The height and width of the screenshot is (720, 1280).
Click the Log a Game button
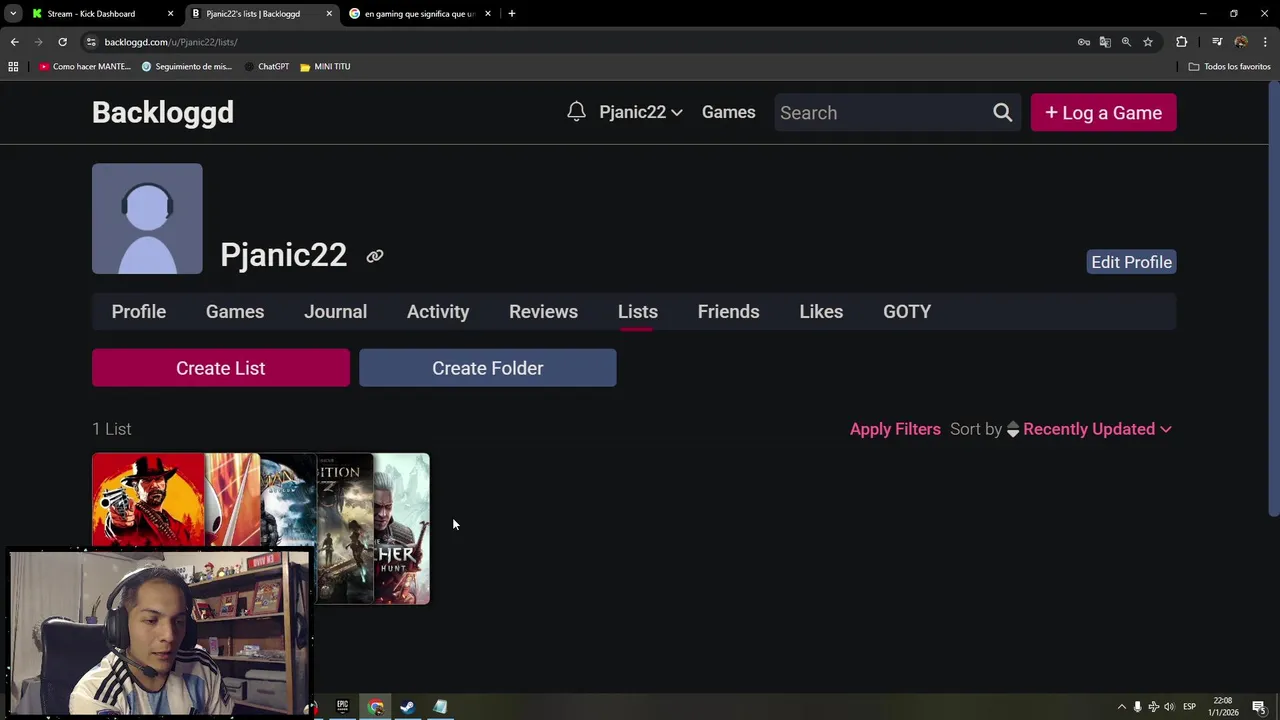click(1103, 113)
